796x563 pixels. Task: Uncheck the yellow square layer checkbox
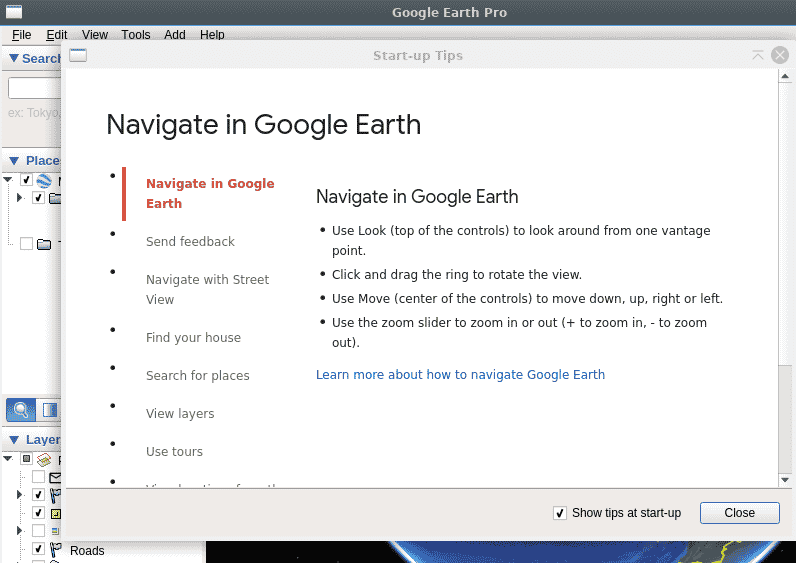click(38, 513)
